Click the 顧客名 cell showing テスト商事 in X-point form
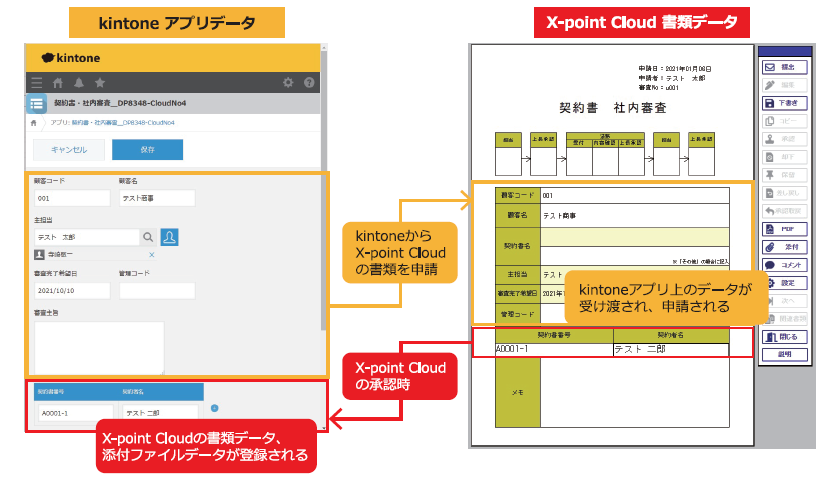836x482 pixels. [634, 216]
